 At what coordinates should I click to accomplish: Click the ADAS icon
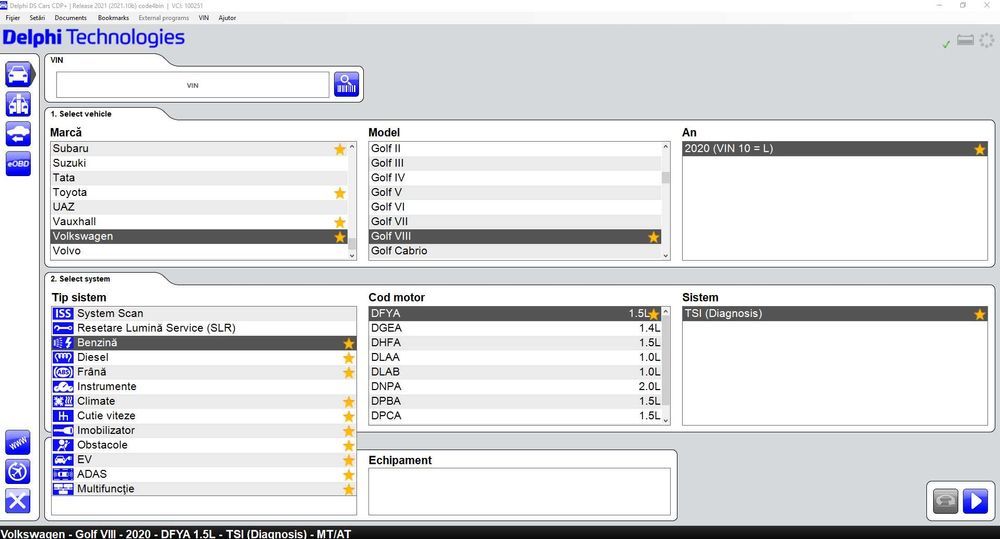[x=63, y=474]
